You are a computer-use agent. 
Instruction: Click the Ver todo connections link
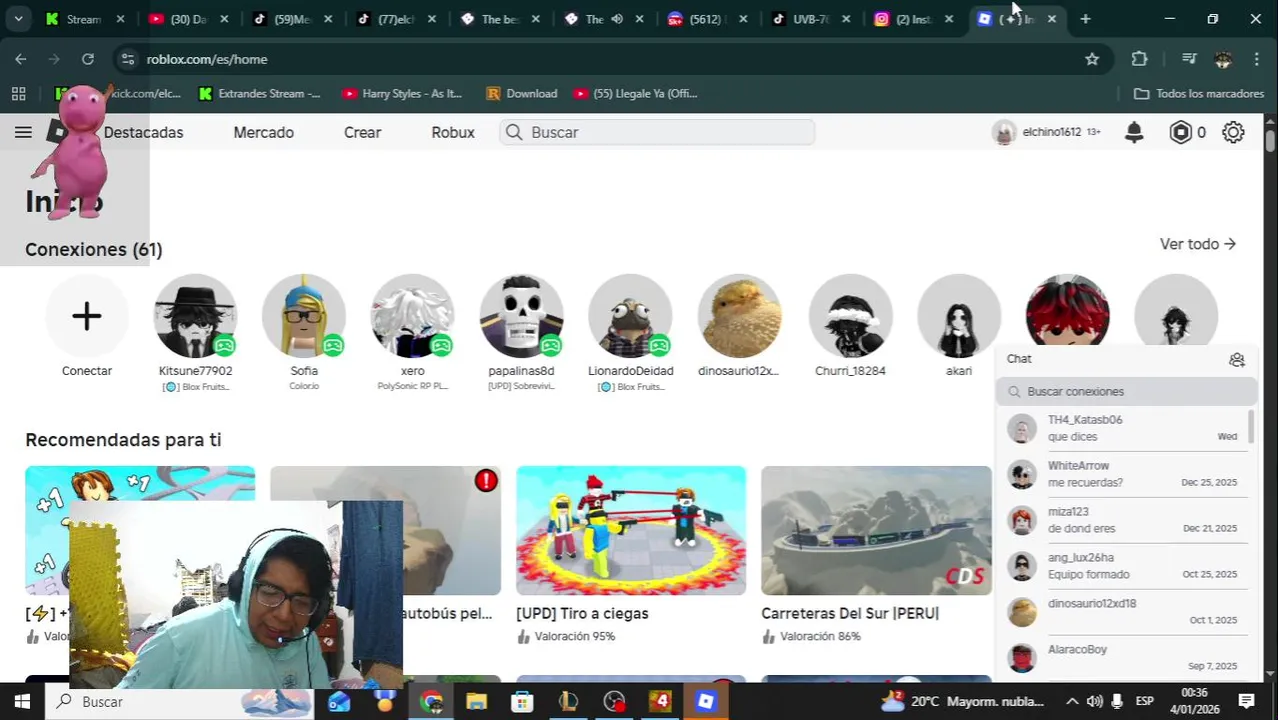click(1198, 244)
